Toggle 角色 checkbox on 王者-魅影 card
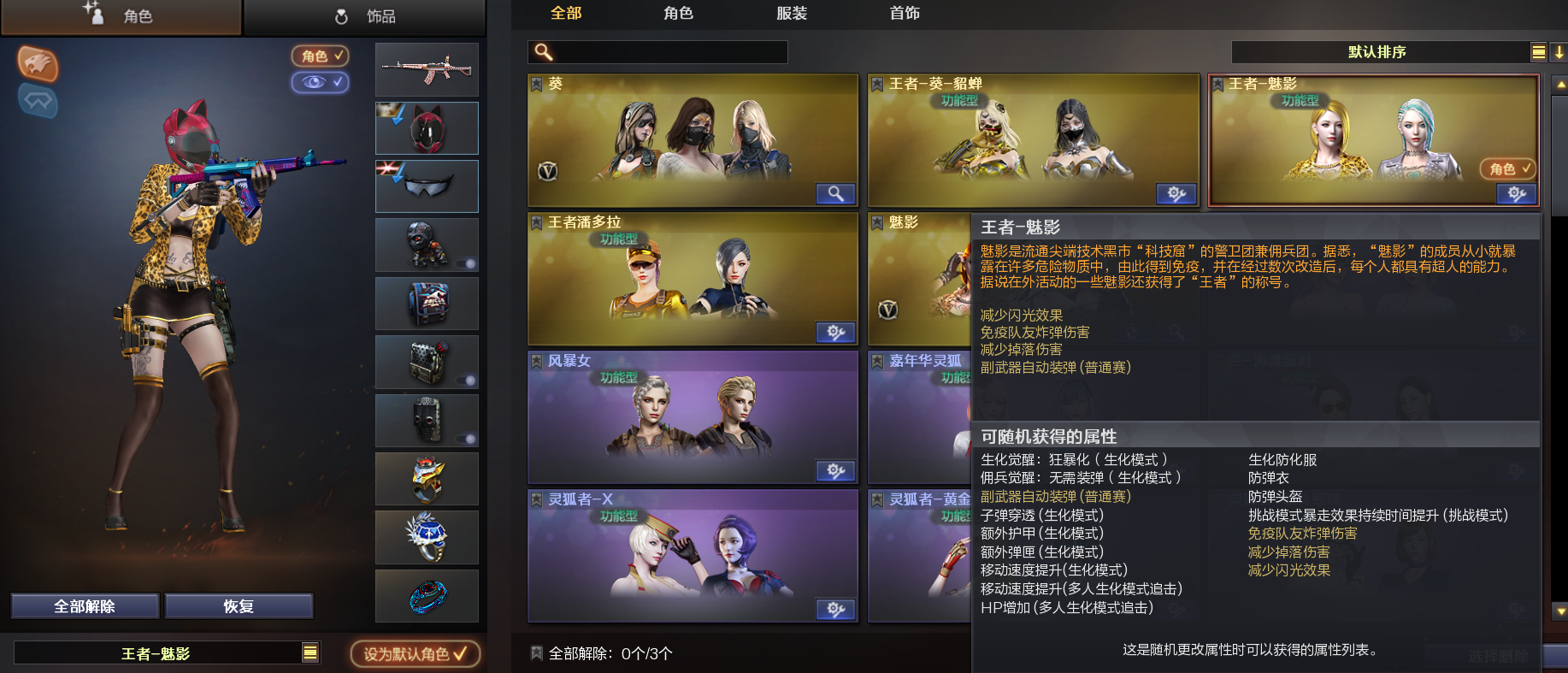Screen dimensions: 1568x673 1507,169
